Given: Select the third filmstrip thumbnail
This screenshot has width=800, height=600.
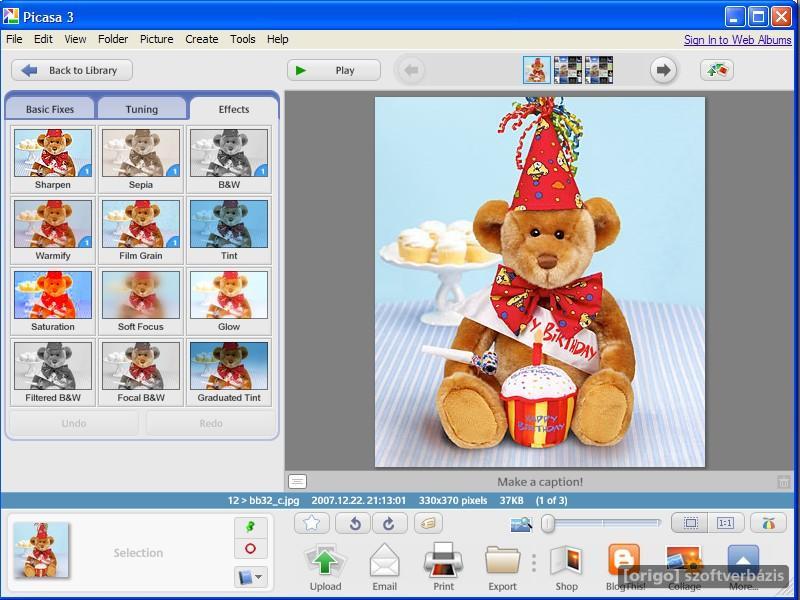Looking at the screenshot, I should 599,70.
